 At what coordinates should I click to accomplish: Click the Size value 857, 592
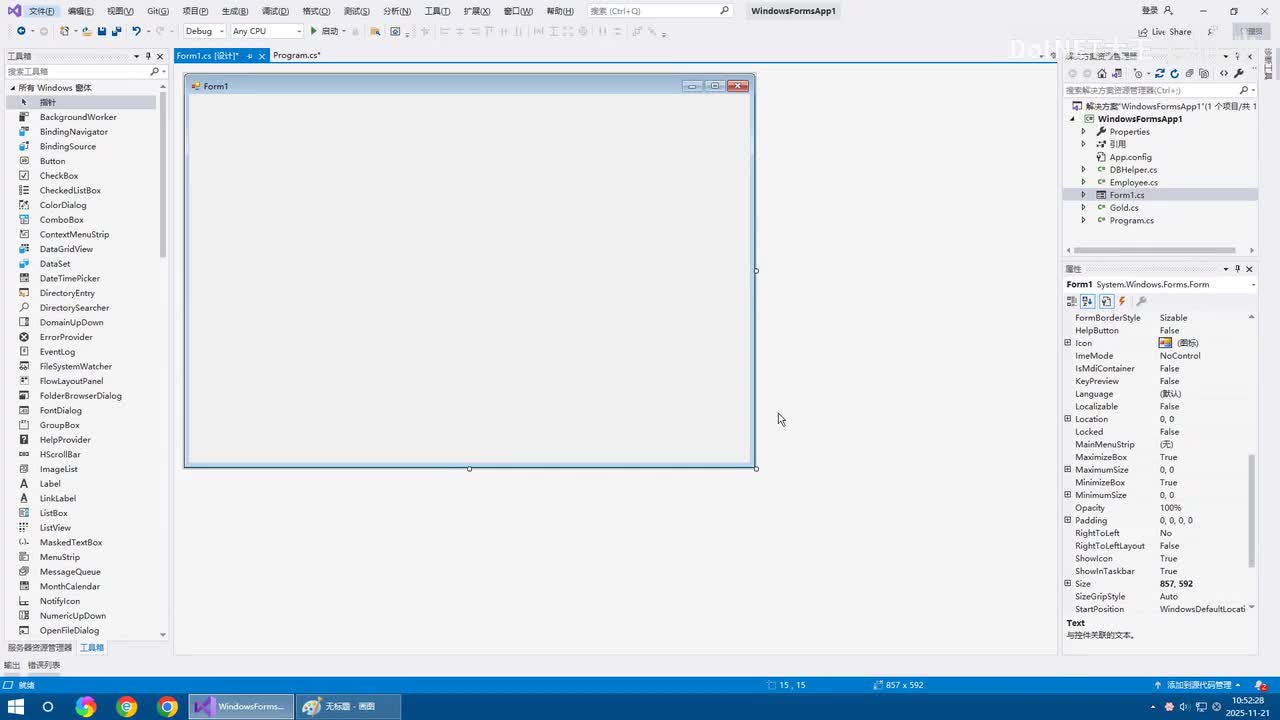coord(1176,584)
